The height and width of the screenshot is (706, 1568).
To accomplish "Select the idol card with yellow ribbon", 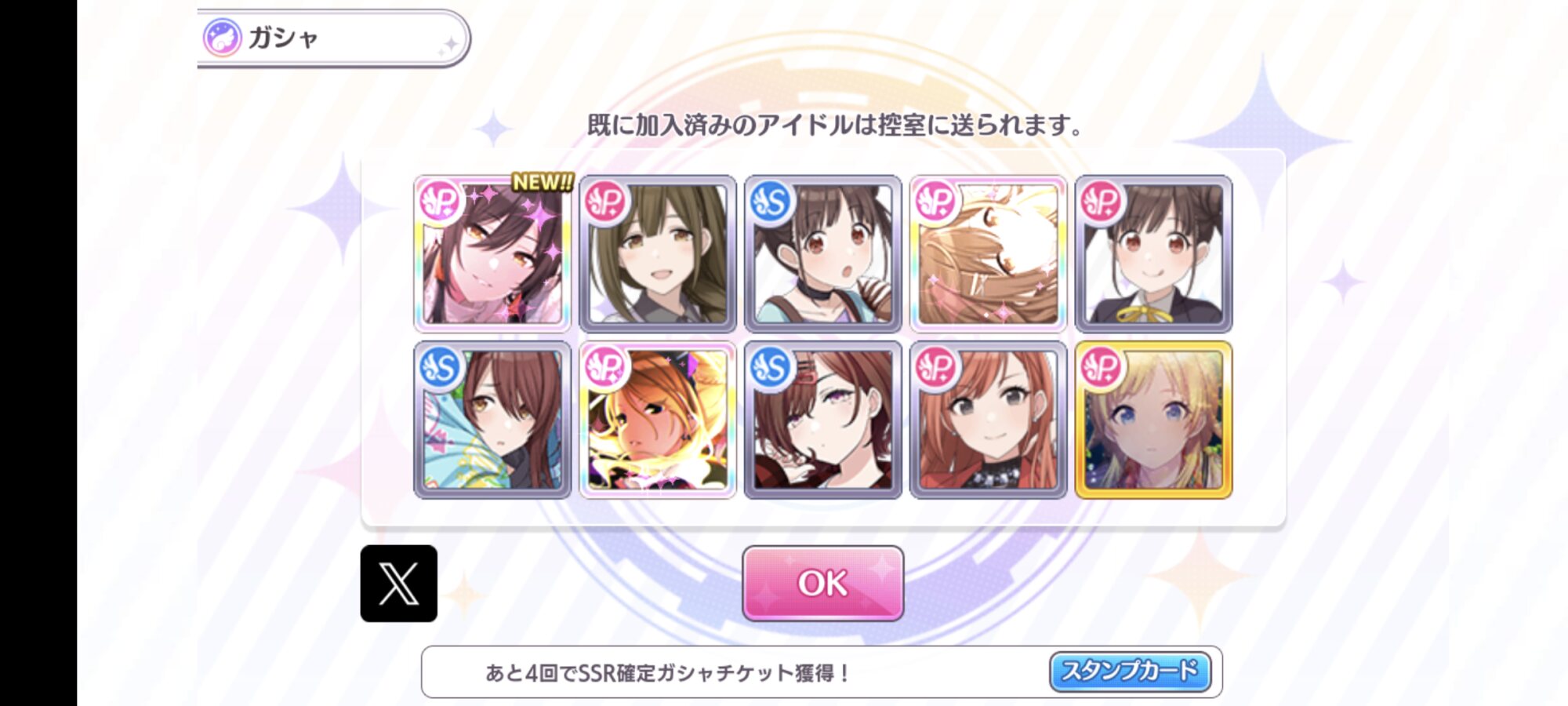I will click(1153, 253).
